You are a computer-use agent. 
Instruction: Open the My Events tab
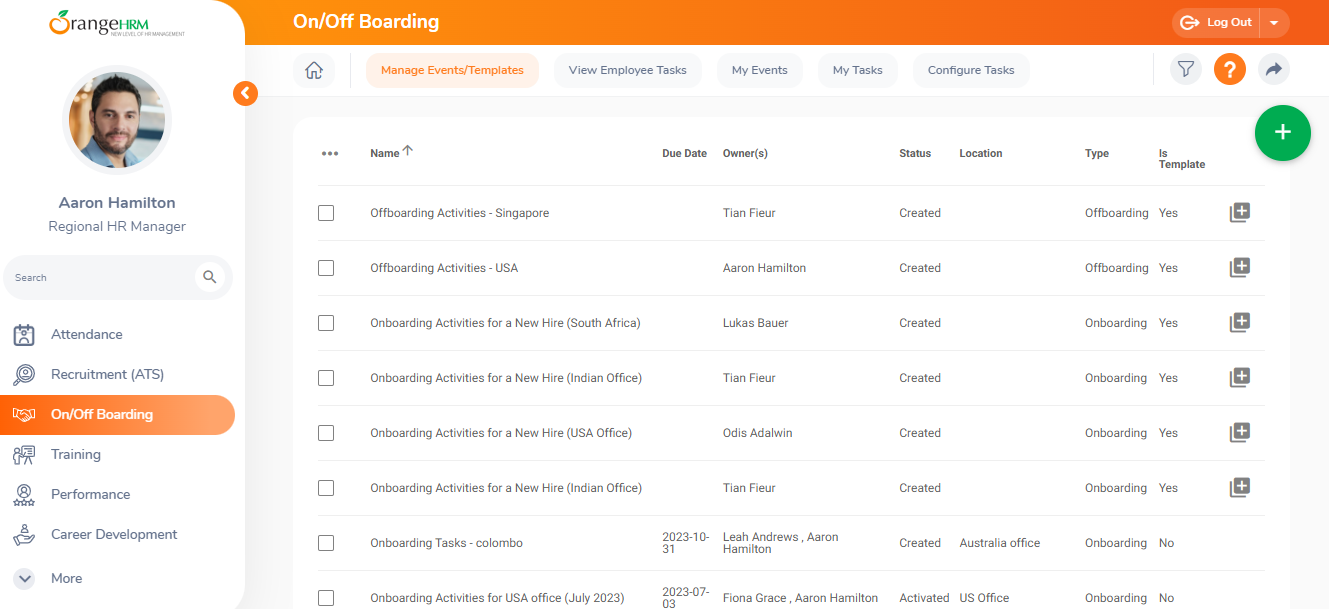point(759,70)
